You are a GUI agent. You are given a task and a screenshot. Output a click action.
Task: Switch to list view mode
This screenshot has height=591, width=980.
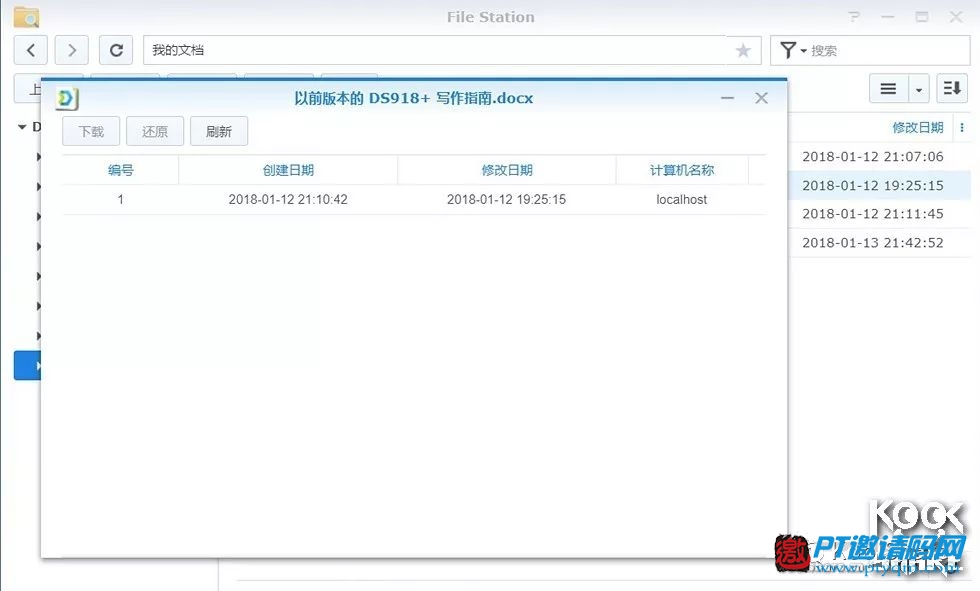[888, 88]
